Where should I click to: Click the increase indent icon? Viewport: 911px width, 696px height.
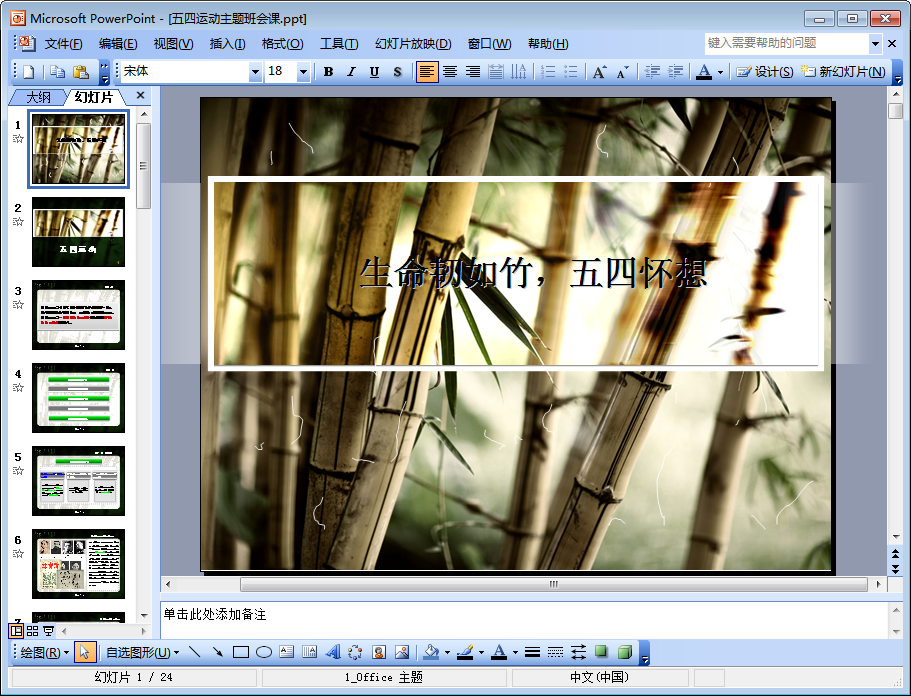tap(675, 71)
